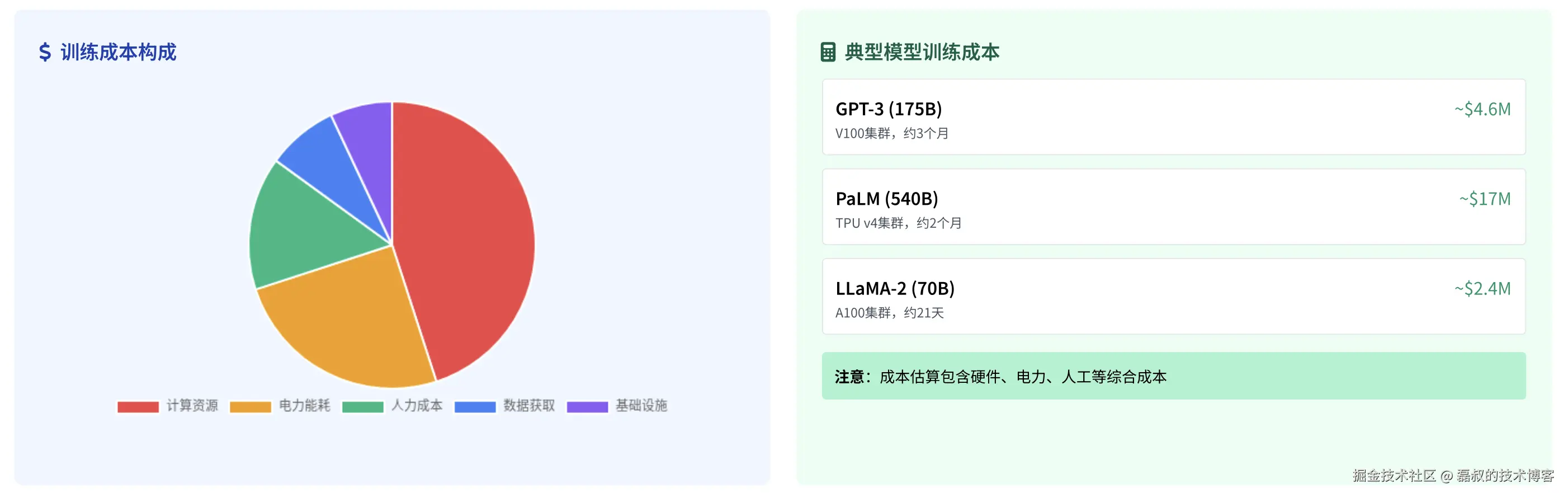
Task: Click the 注意 cost estimate notice banner
Action: pos(1174,376)
